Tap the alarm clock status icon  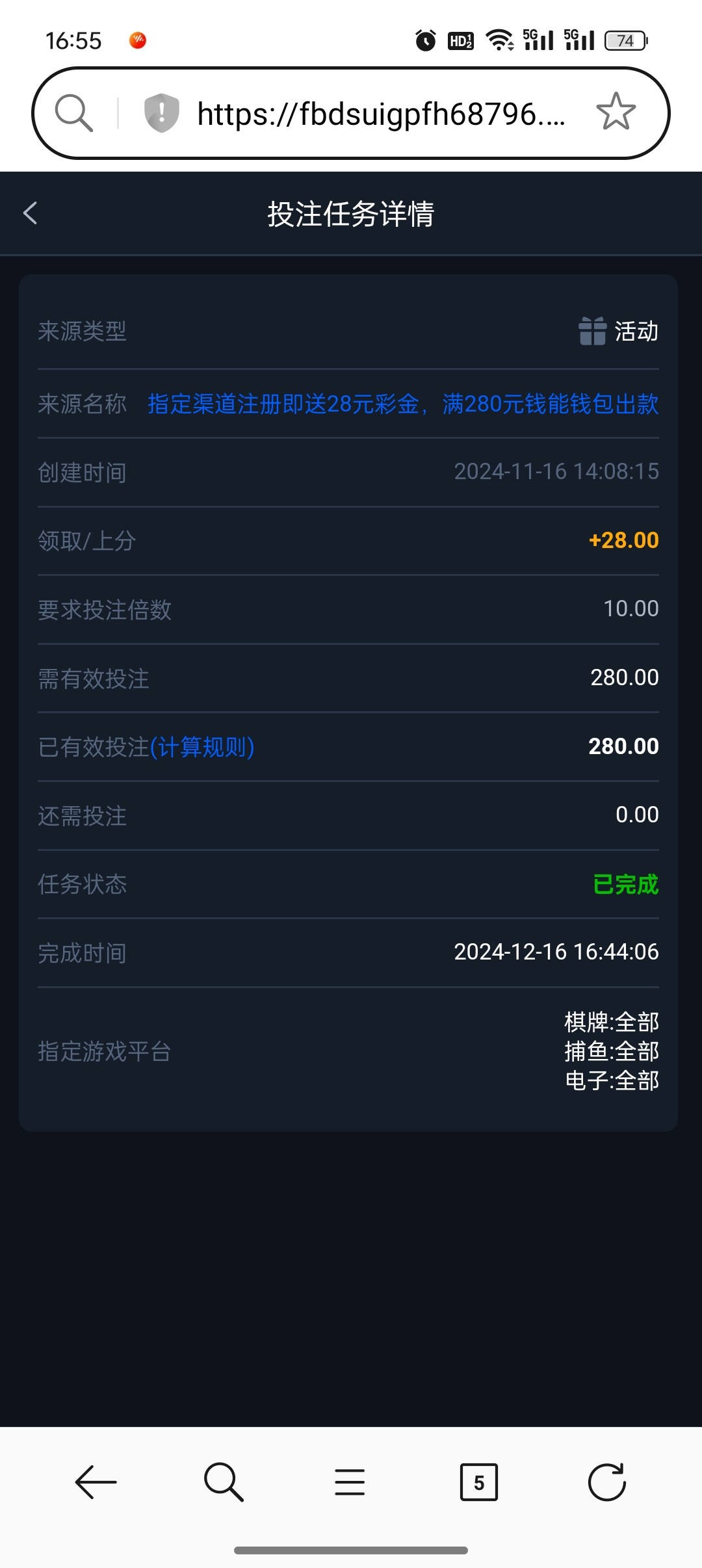tap(426, 40)
